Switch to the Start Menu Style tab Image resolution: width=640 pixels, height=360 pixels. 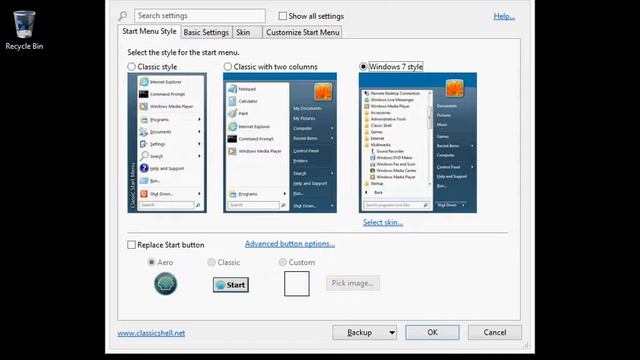(149, 31)
